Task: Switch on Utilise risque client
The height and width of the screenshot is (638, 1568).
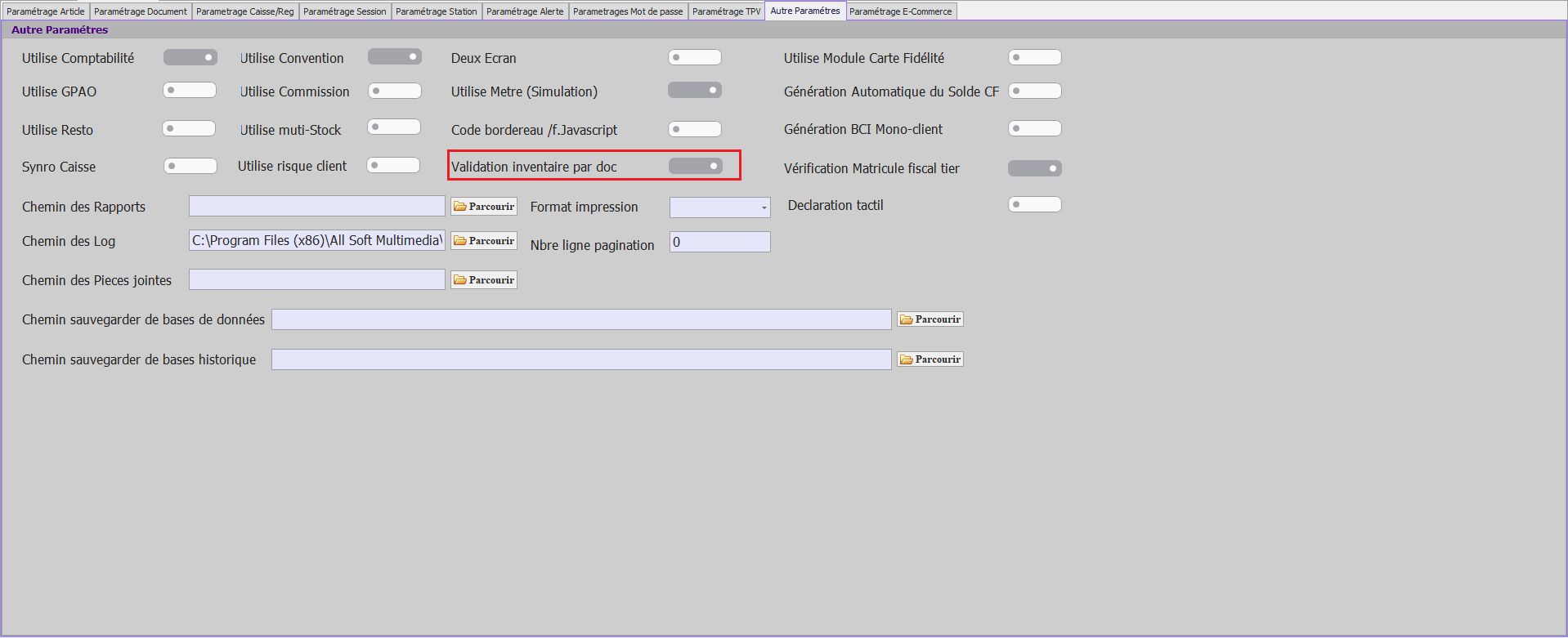Action: 393,165
